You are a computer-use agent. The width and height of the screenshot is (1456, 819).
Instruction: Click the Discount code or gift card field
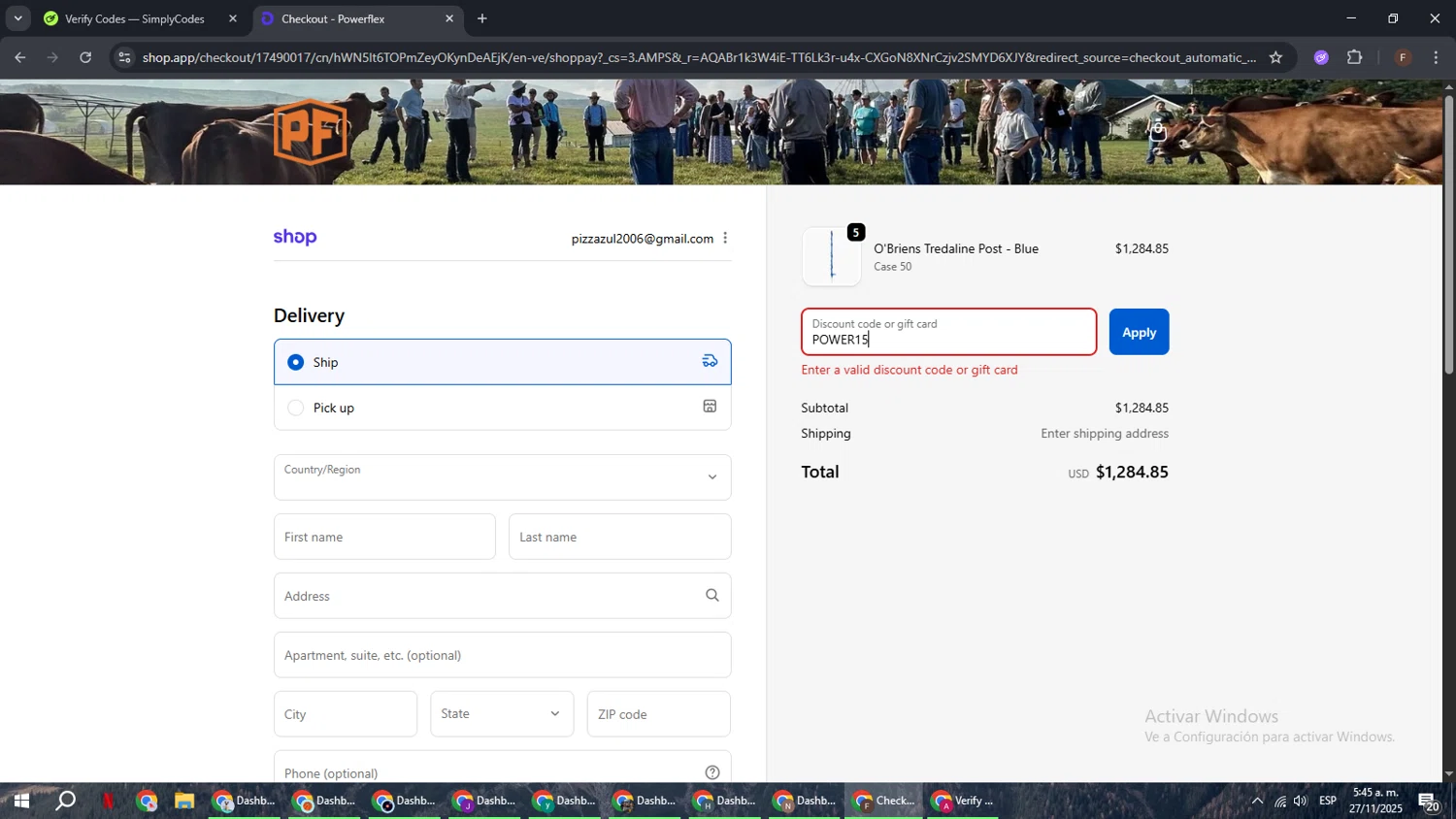[x=948, y=332]
